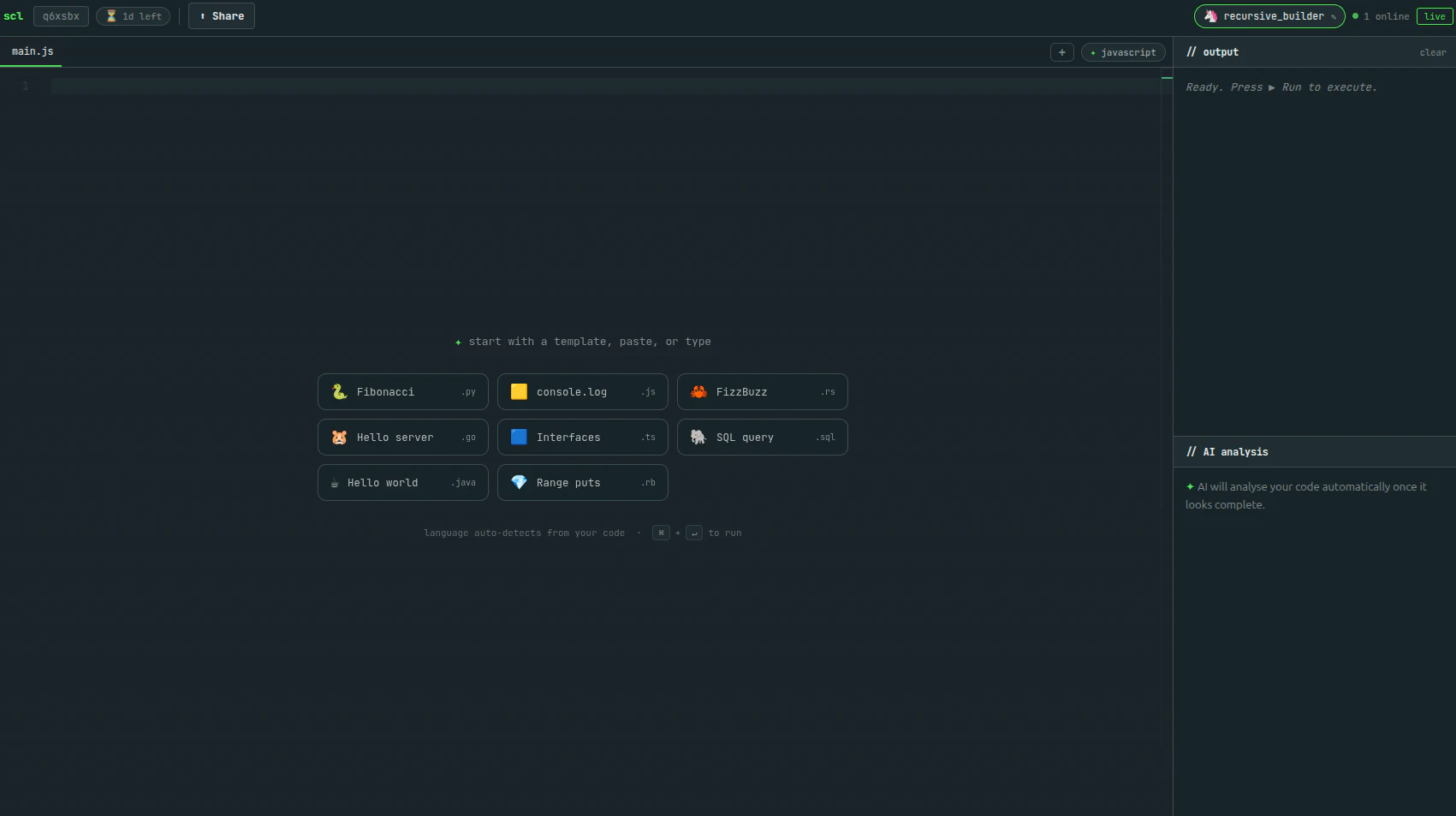Click the unicorn avatar beside recursive_builder

click(1210, 16)
